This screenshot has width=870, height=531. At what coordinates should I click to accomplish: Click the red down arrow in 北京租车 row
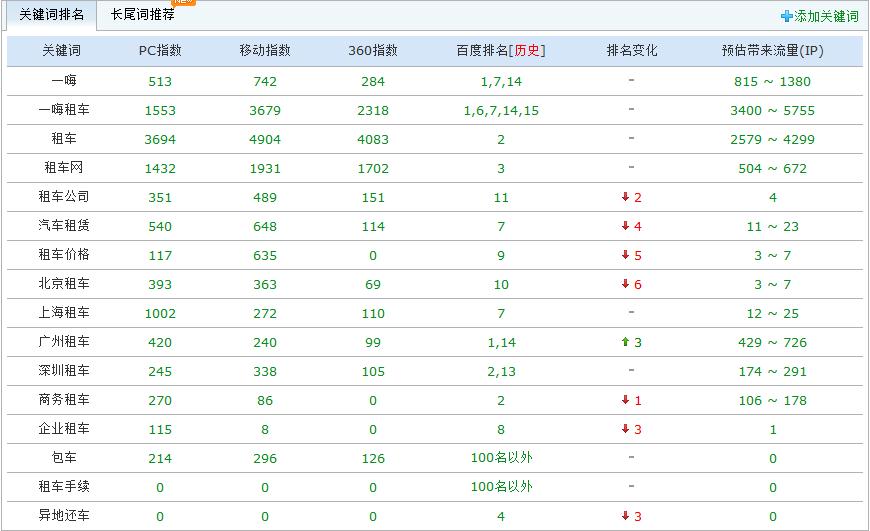625,285
